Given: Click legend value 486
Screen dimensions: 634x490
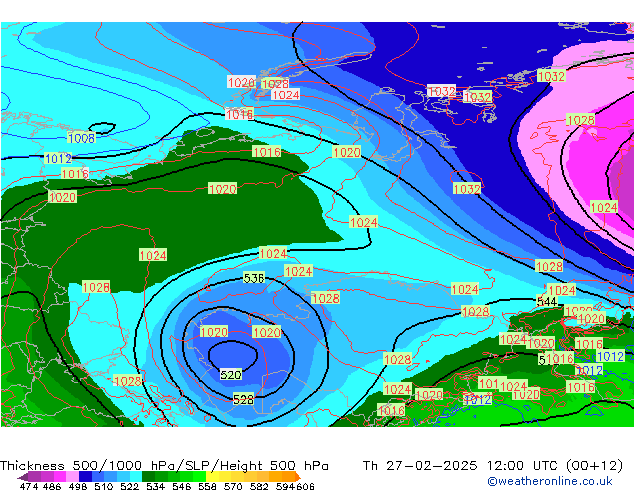Looking at the screenshot, I should click(52, 486).
